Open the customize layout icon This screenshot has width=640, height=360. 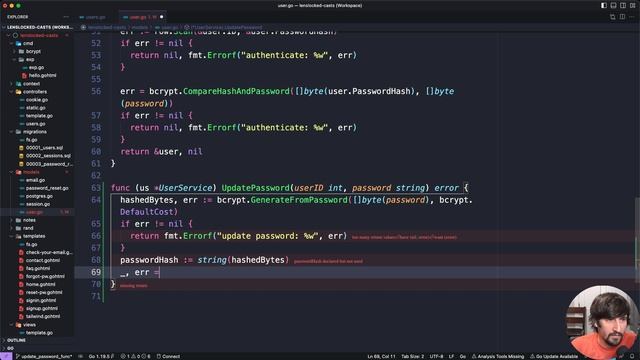[633, 6]
